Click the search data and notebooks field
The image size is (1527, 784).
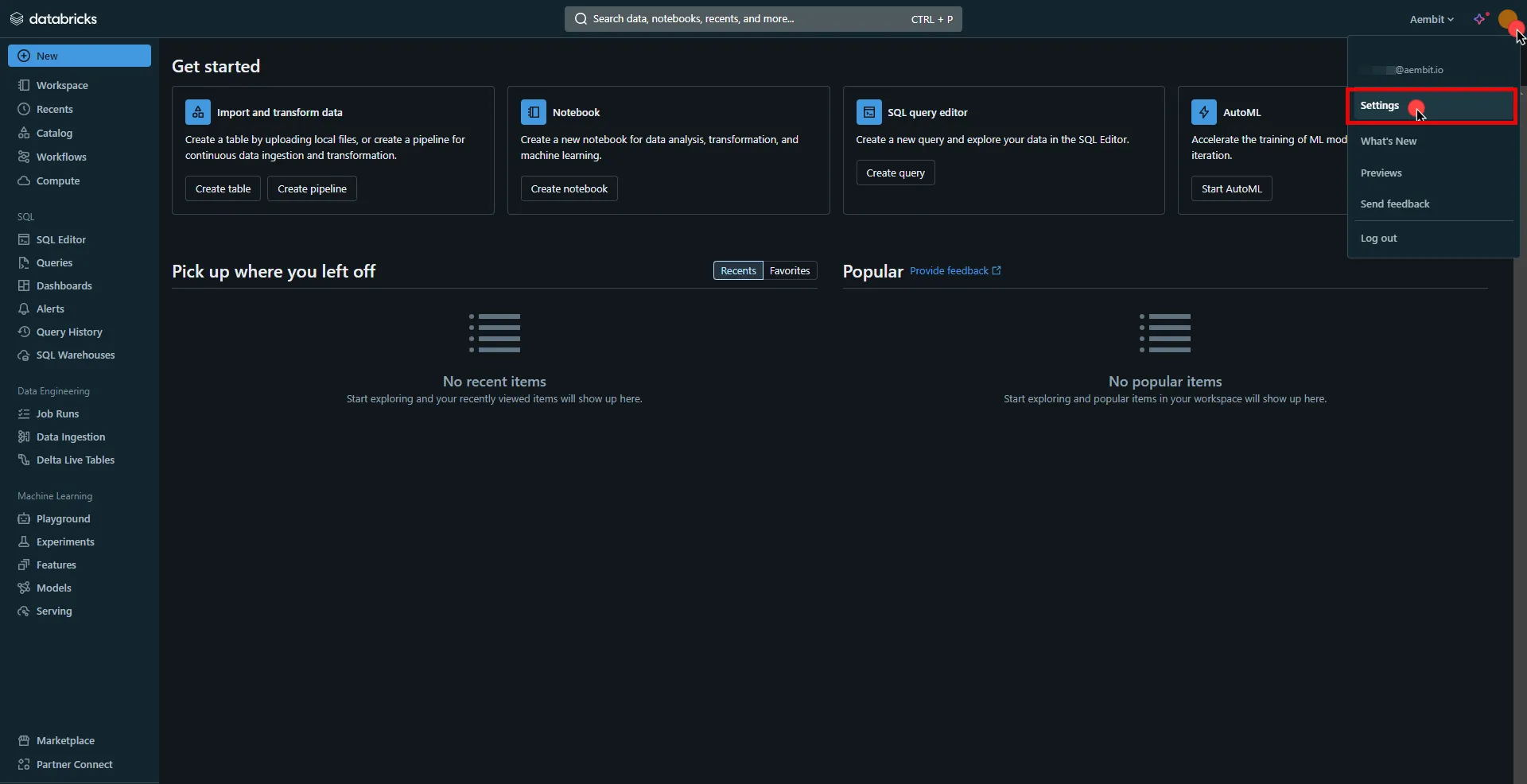[x=748, y=19]
